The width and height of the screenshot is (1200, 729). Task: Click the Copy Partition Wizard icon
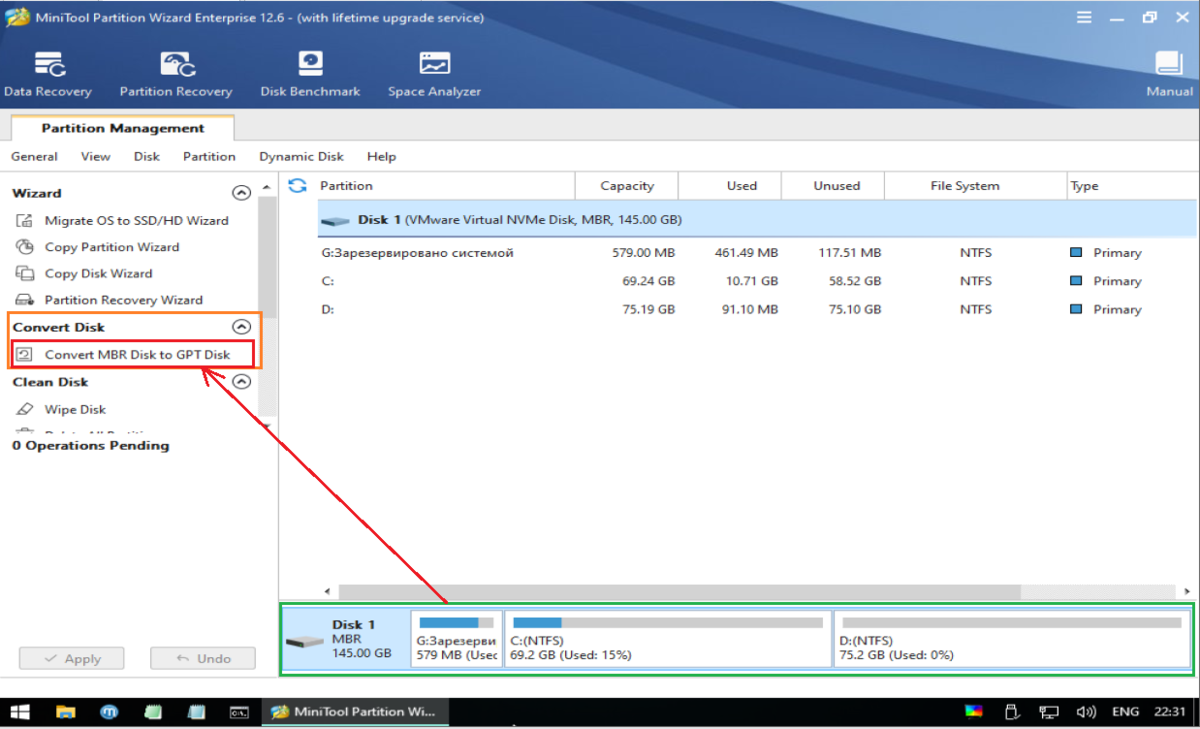pos(25,247)
